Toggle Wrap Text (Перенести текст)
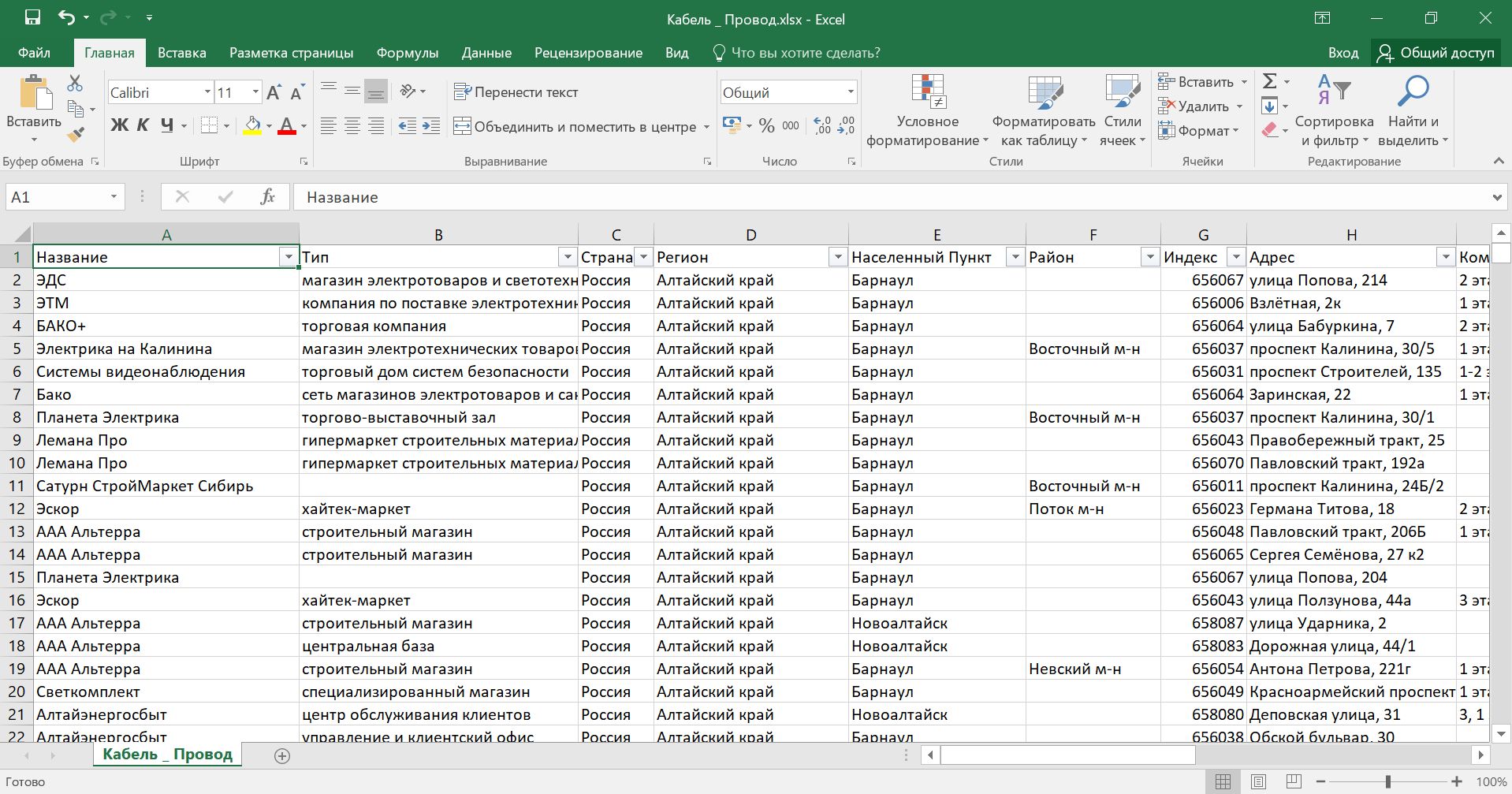 [516, 92]
